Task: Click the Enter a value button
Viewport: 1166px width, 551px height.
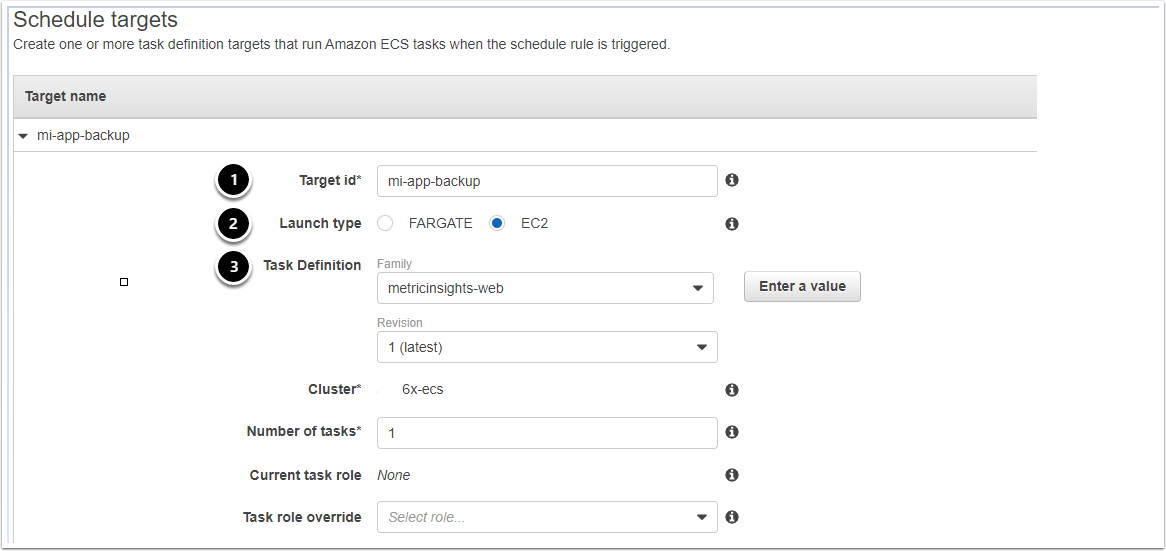Action: coord(802,286)
